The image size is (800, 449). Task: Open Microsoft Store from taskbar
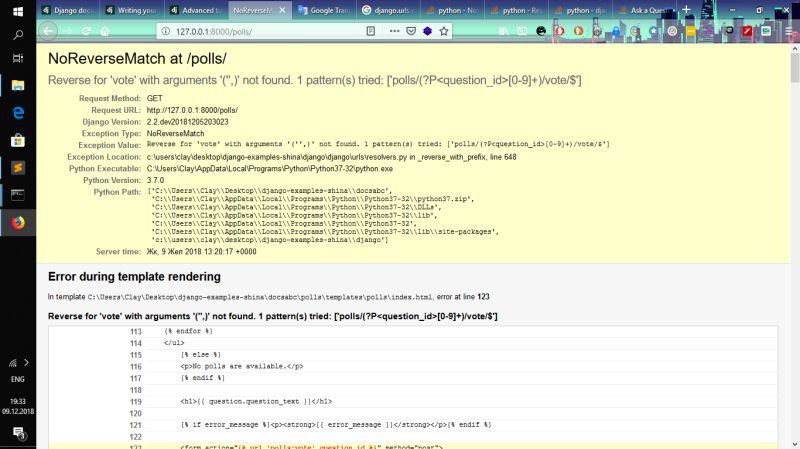tap(18, 140)
